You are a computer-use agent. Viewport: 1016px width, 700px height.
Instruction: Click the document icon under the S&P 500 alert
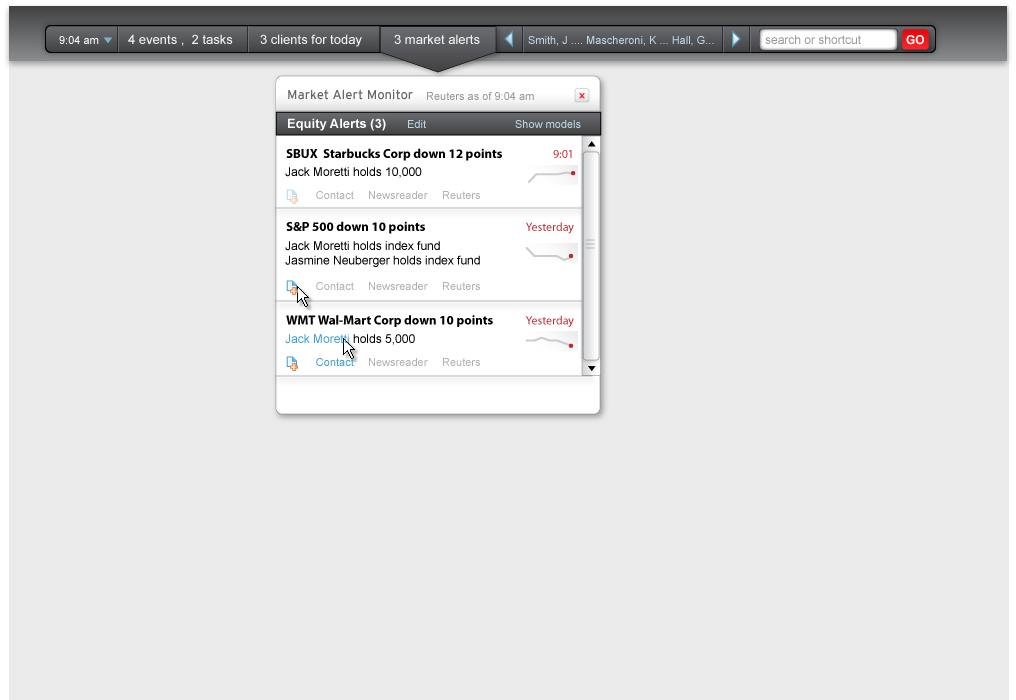coord(292,287)
